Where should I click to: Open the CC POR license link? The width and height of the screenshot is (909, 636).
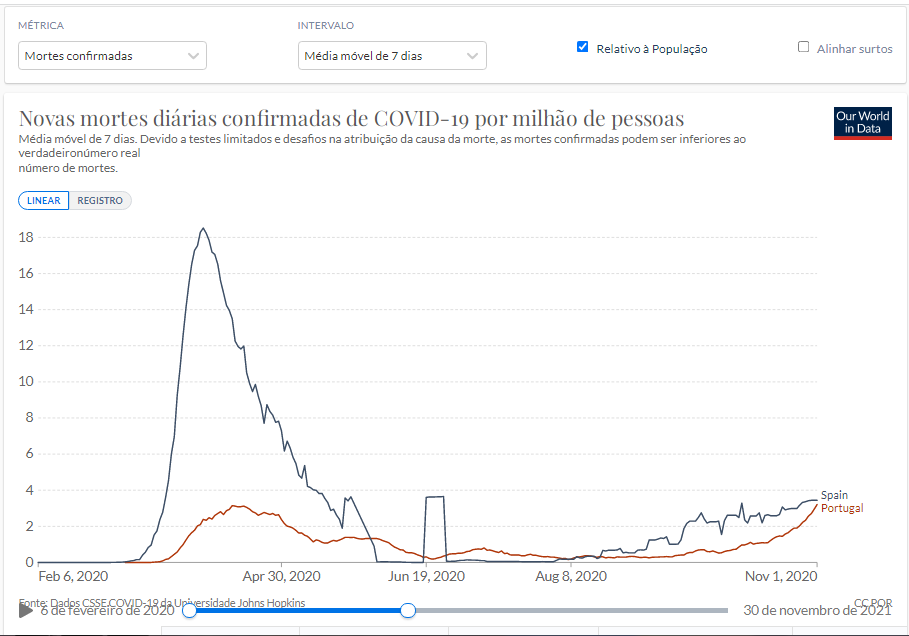pyautogui.click(x=871, y=603)
